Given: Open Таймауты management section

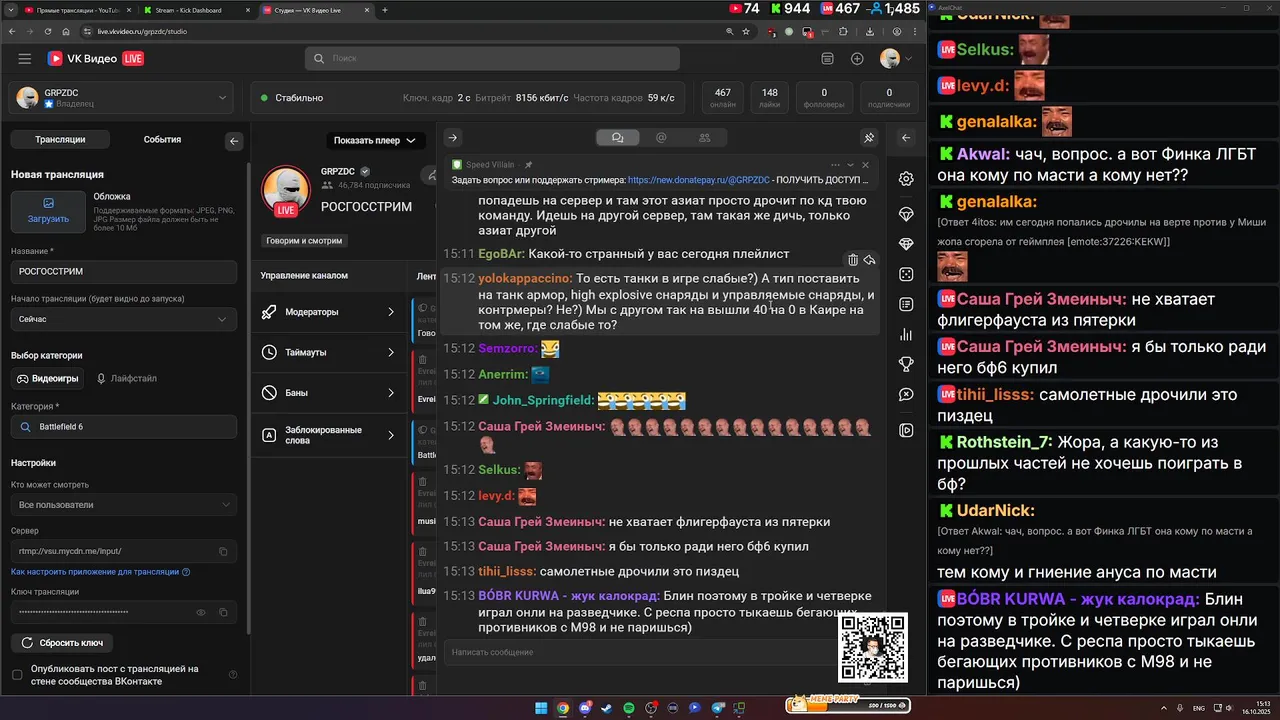Looking at the screenshot, I should tap(329, 352).
